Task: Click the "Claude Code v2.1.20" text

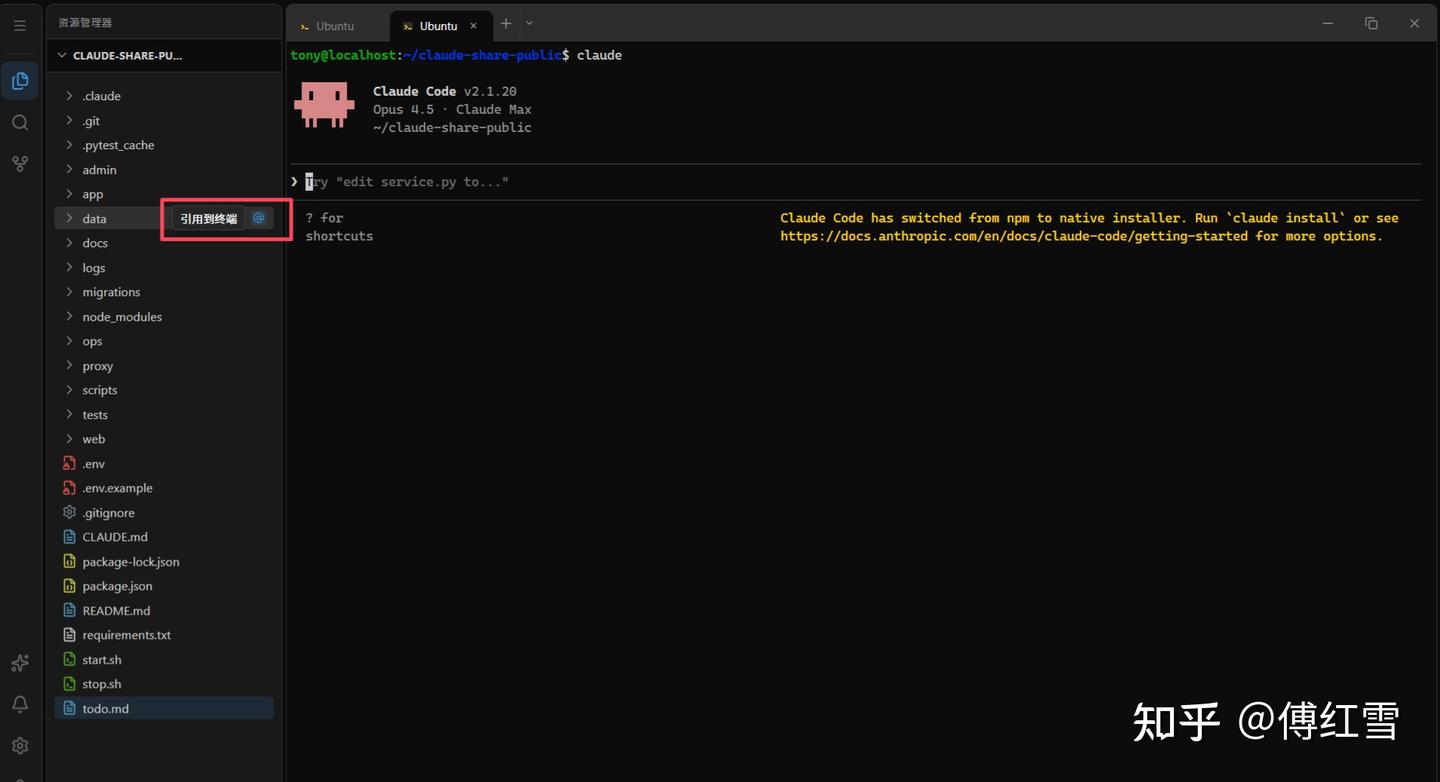Action: [x=445, y=91]
